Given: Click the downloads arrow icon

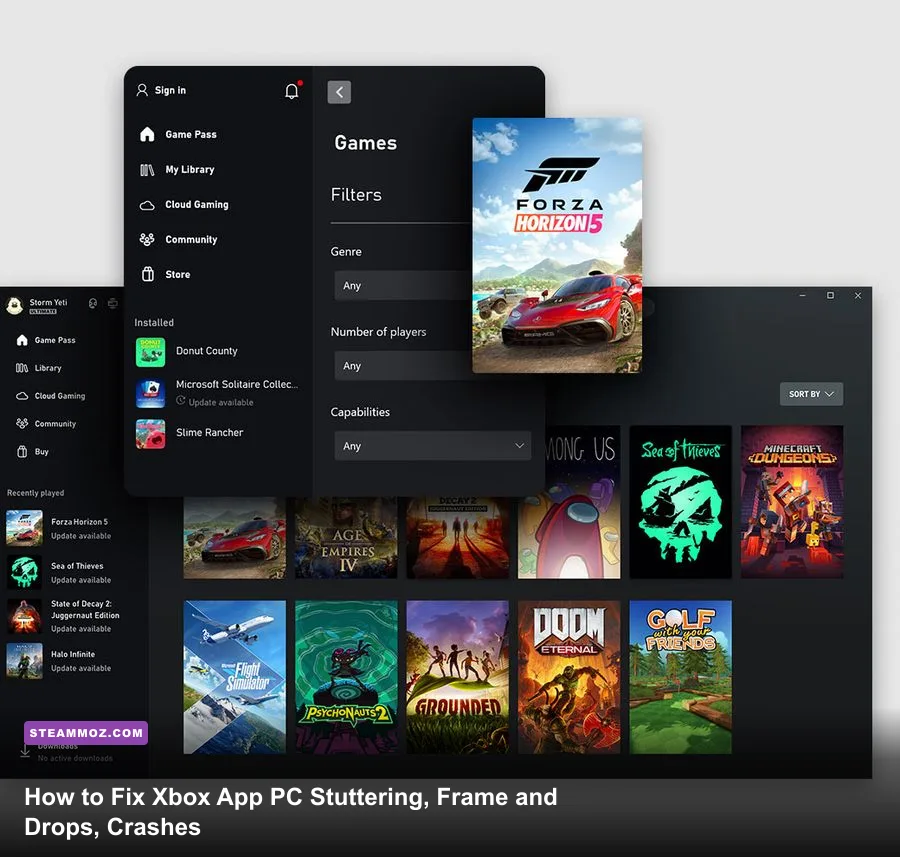Looking at the screenshot, I should pyautogui.click(x=25, y=751).
